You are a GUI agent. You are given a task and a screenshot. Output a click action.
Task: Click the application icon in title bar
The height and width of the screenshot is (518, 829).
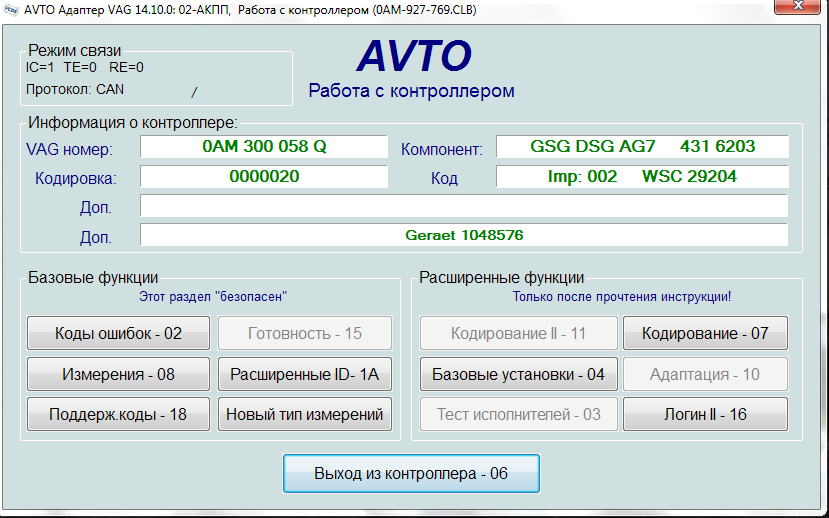click(11, 10)
